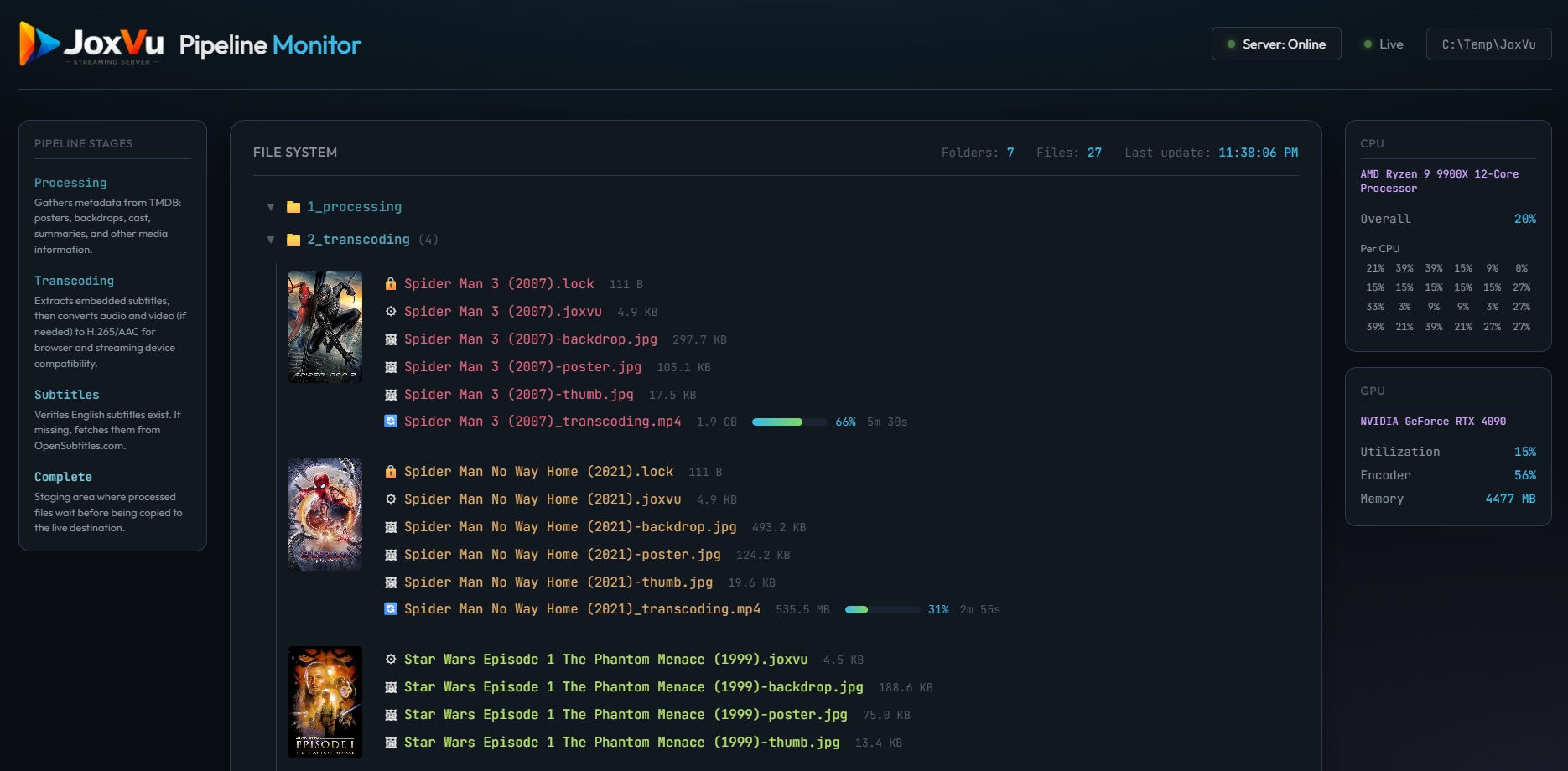The height and width of the screenshot is (771, 1568).
Task: Toggle the Live update indicator
Action: pyautogui.click(x=1382, y=44)
